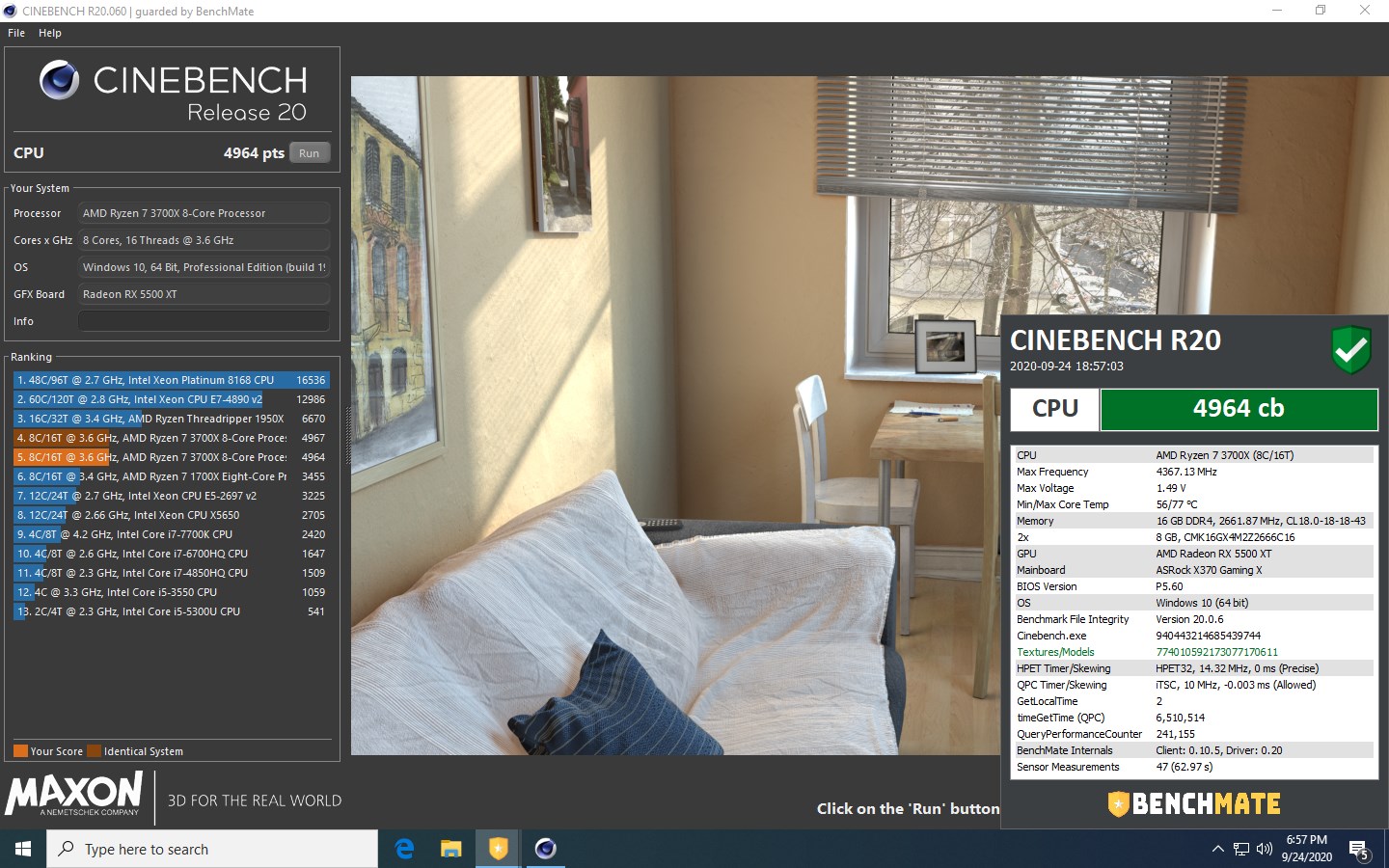Select ranking row Intel Xeon Platinum 8168 CPU

point(172,380)
